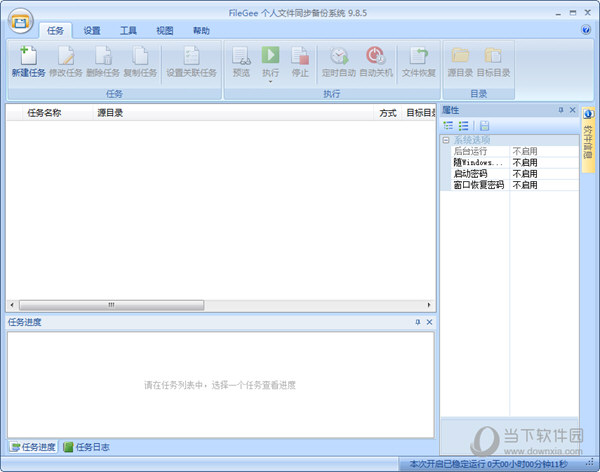Click the FileGee application orb button
The height and width of the screenshot is (472, 600).
20,21
